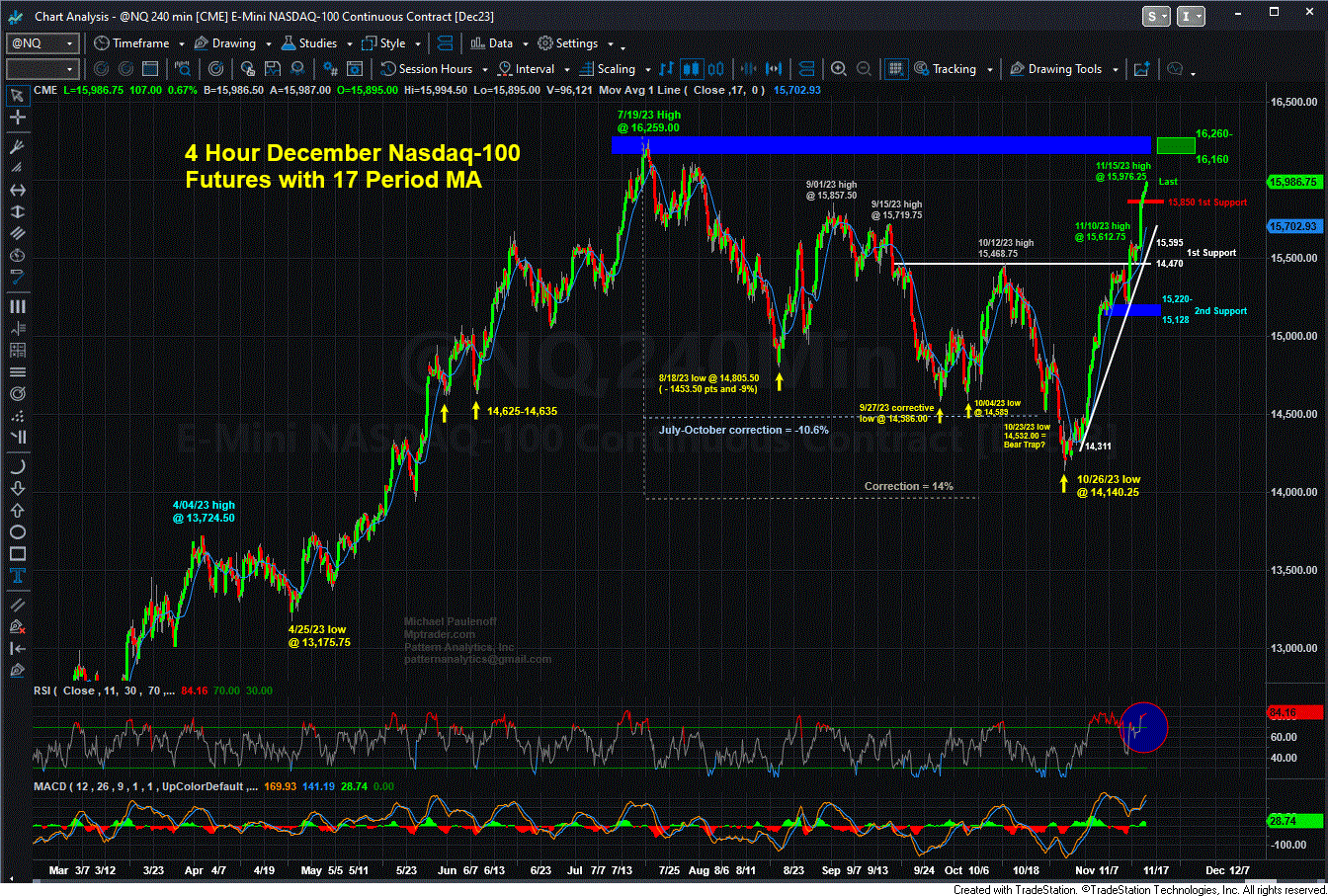1328x896 pixels.
Task: Click the Session Hours button
Action: click(428, 69)
